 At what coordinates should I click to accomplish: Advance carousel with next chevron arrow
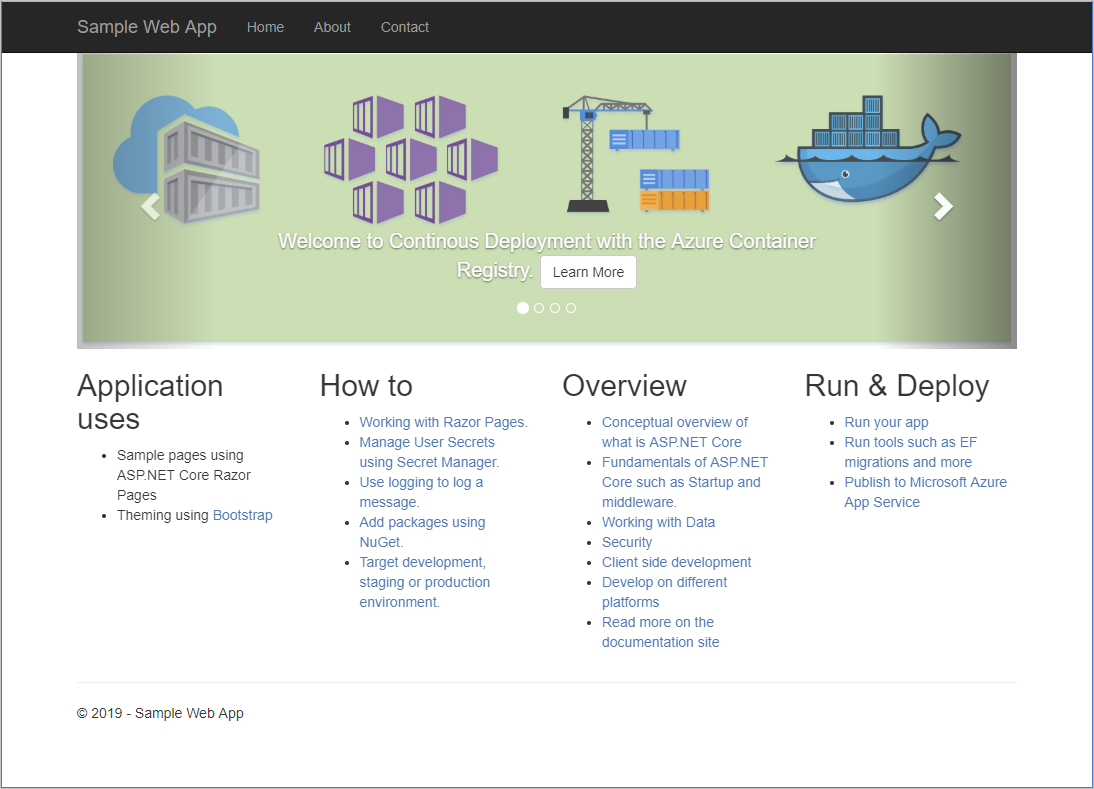point(943,206)
